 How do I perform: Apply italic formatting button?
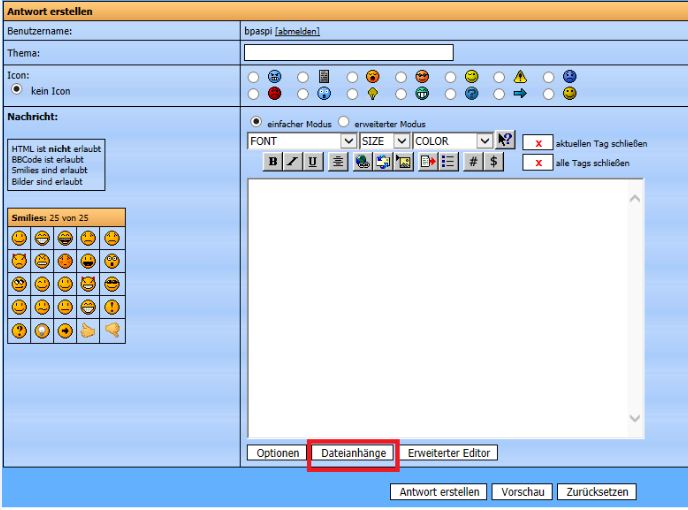(x=291, y=163)
